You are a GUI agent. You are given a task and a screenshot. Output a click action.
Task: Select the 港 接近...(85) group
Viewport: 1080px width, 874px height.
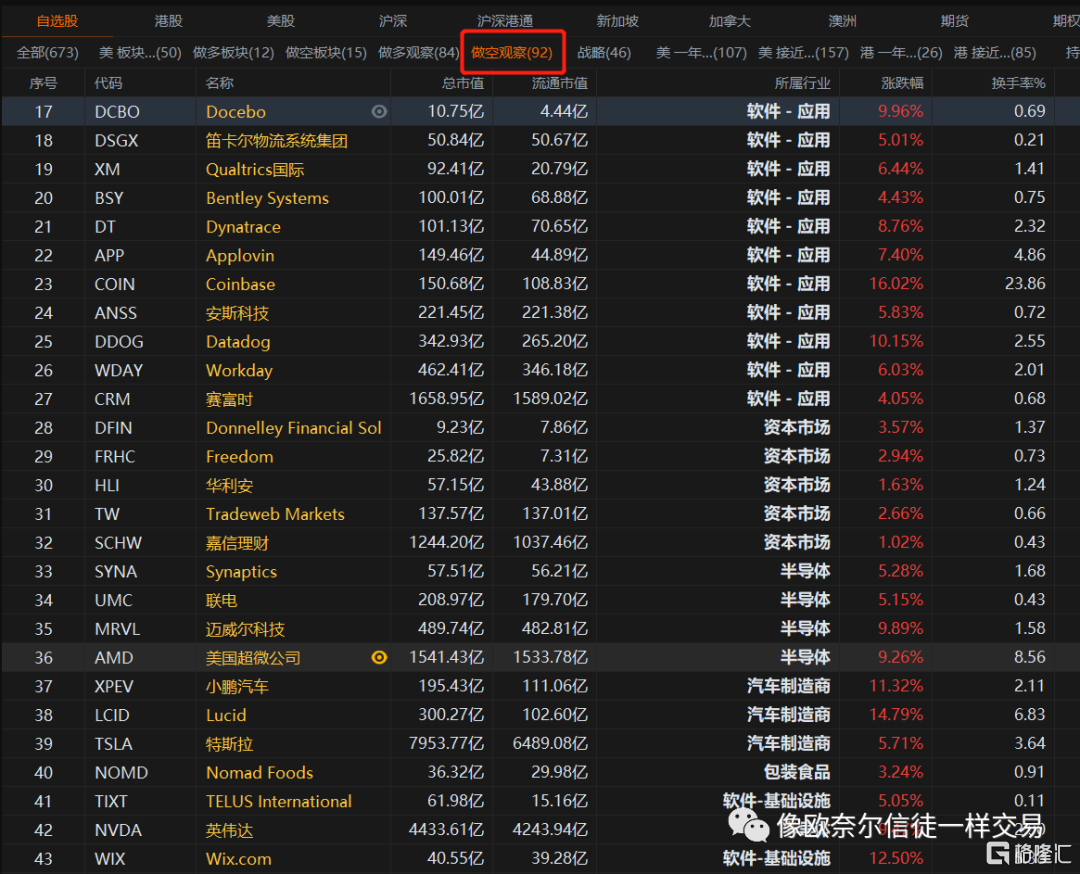[x=995, y=52]
